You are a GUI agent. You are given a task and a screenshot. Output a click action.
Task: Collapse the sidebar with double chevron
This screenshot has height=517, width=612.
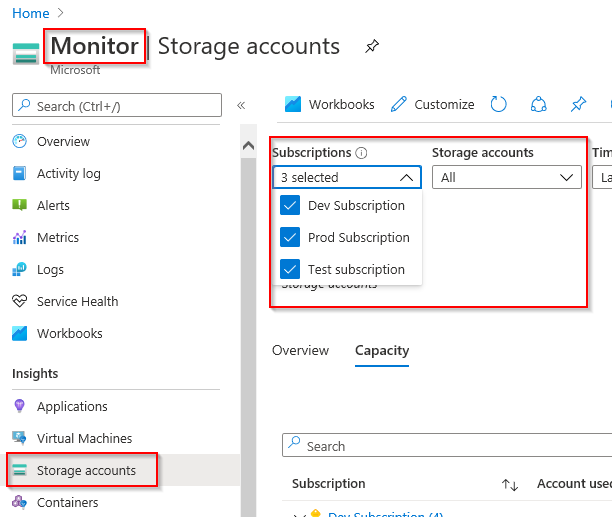pos(241,105)
